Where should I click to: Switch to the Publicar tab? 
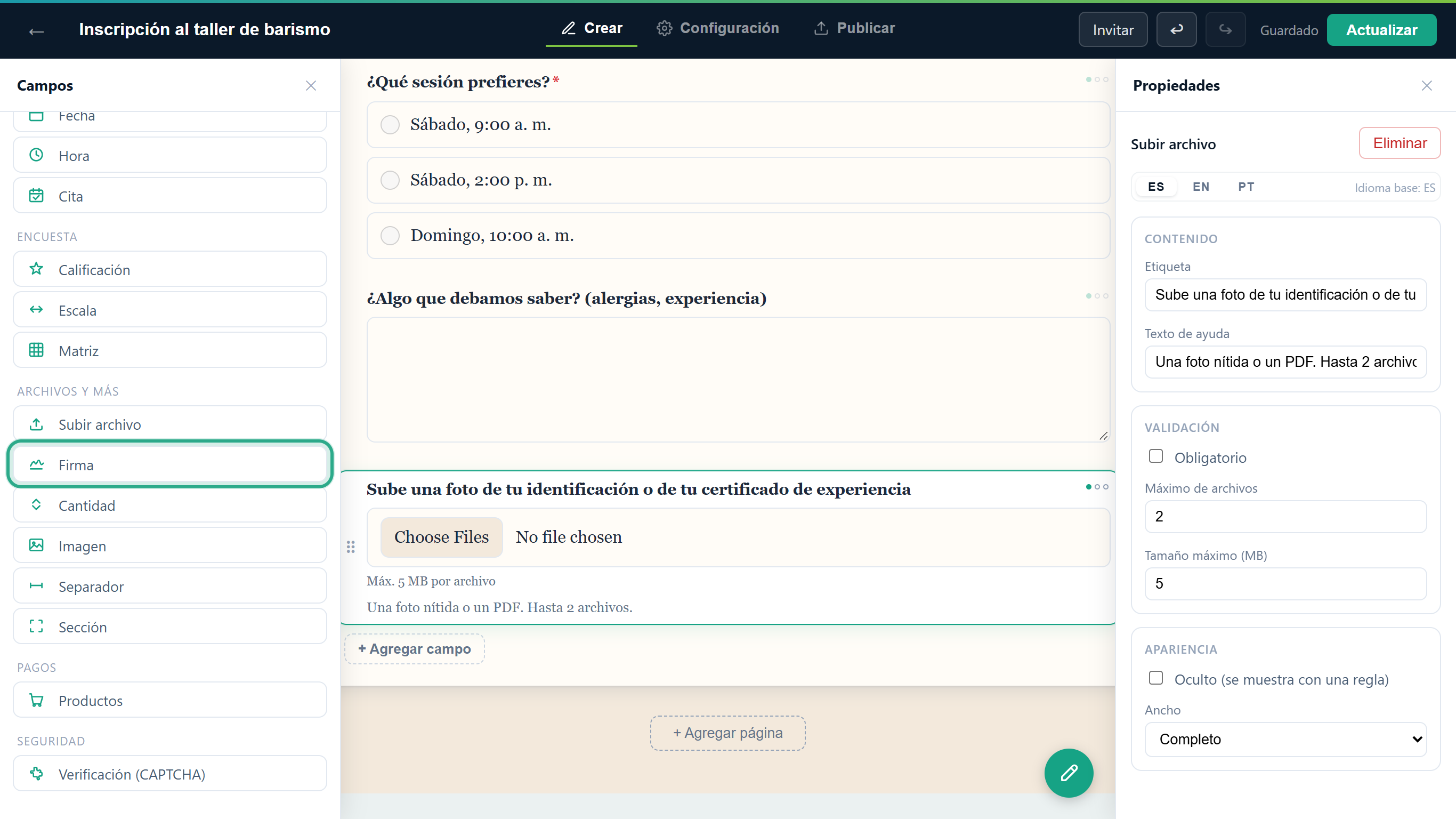coord(854,28)
